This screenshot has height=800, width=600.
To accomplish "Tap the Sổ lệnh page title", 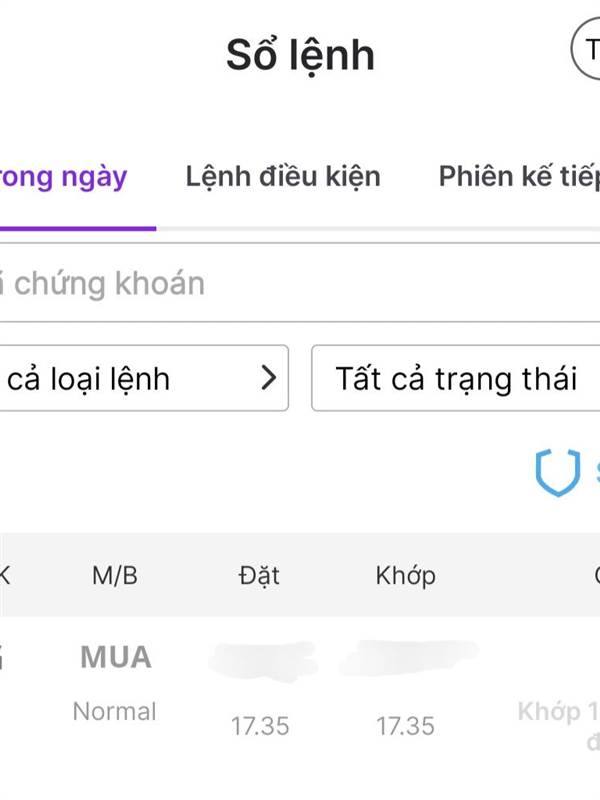I will pos(300,55).
